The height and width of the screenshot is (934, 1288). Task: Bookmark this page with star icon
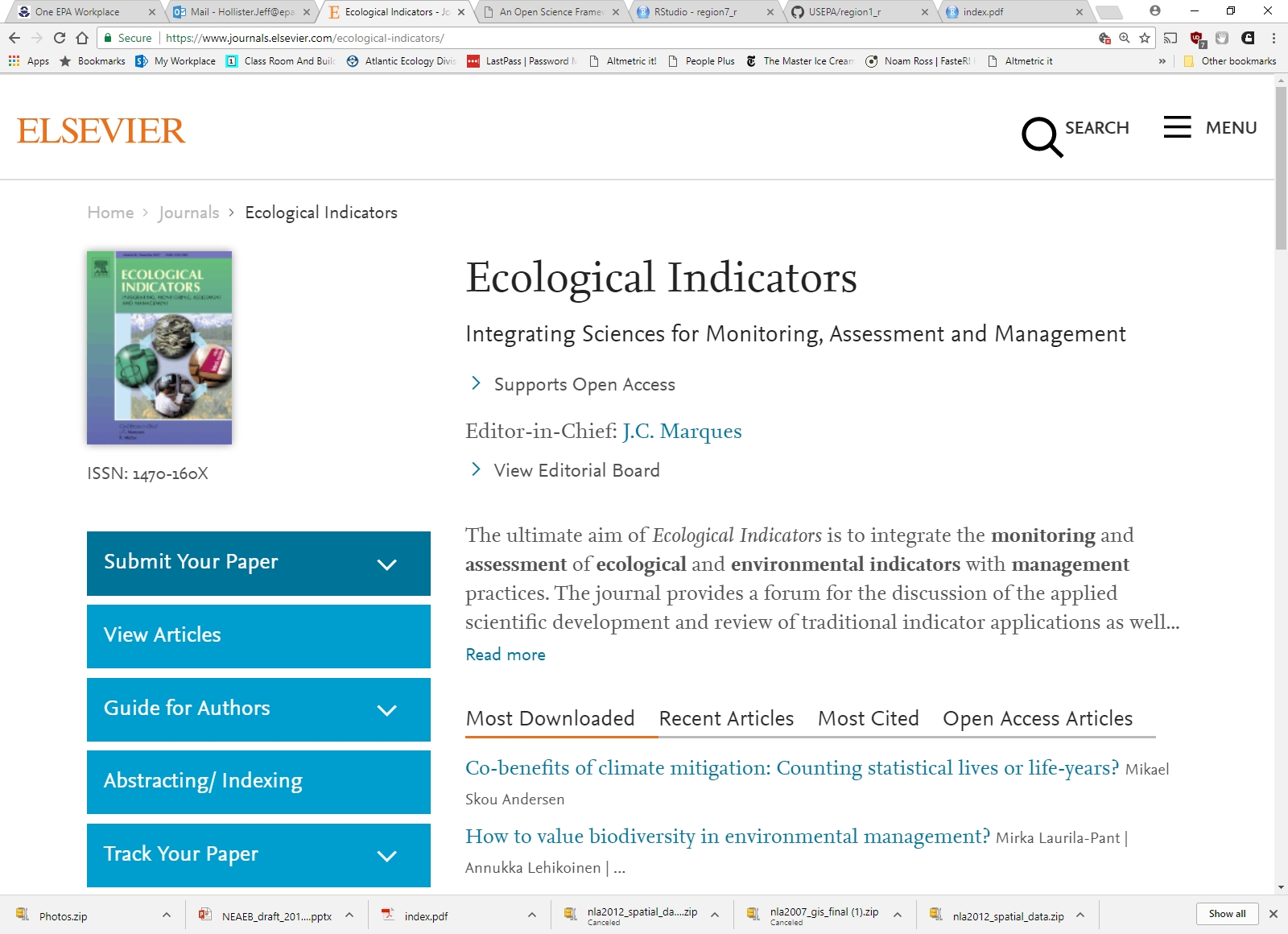tap(1144, 38)
